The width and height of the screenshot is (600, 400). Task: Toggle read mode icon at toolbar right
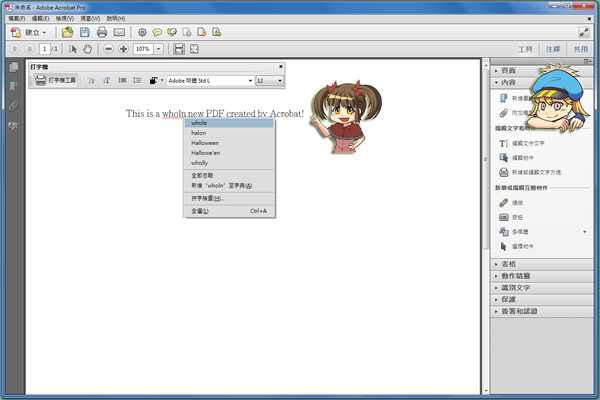584,33
